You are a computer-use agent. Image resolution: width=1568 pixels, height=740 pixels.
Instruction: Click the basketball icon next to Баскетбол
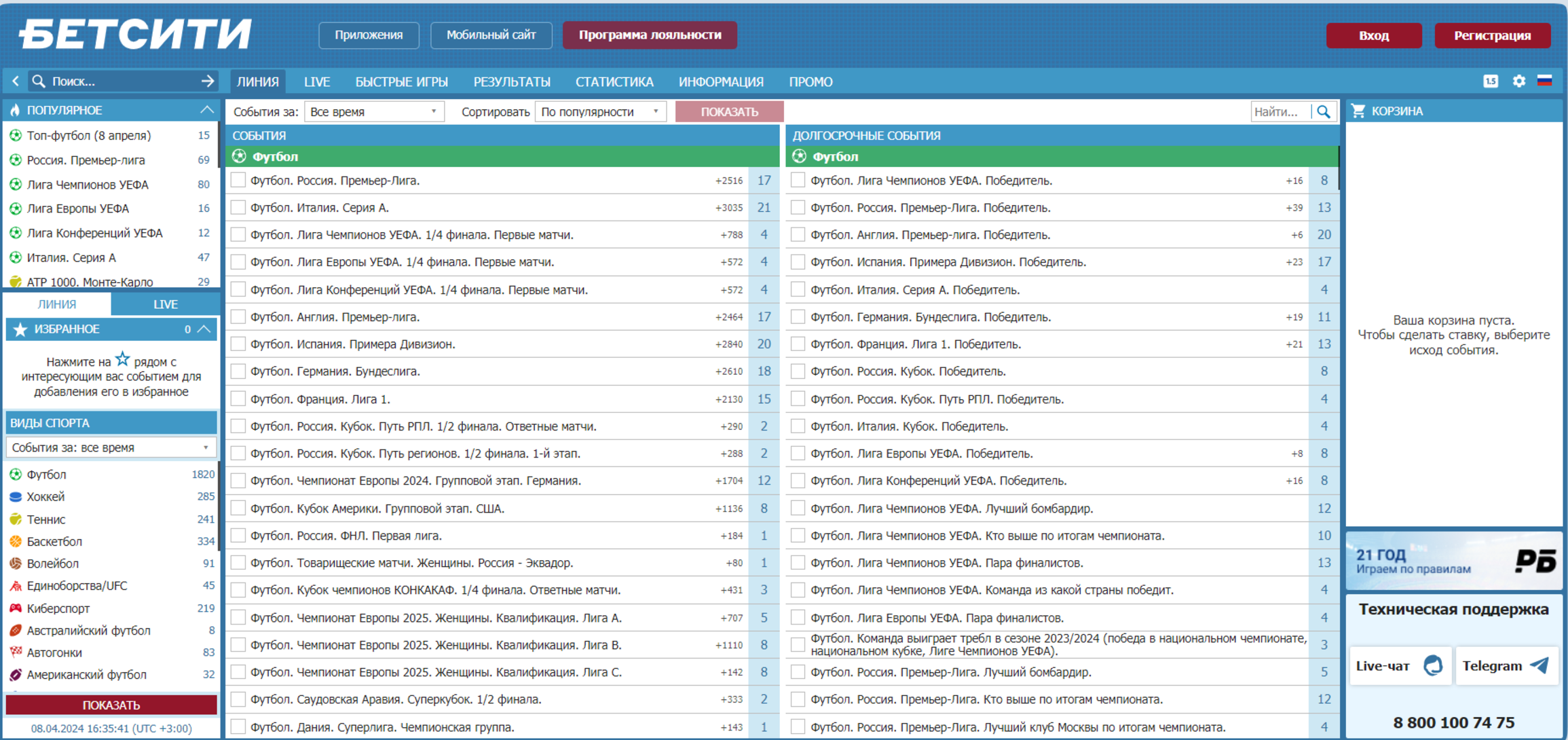16,542
